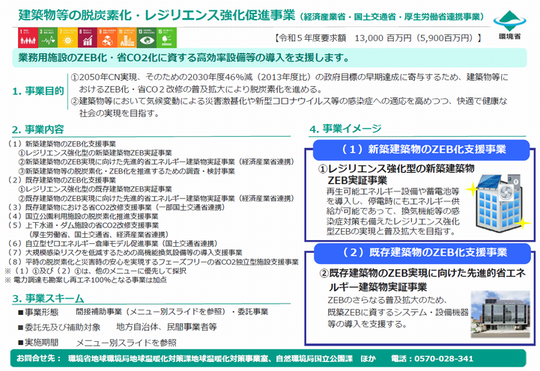This screenshot has height=371, width=540.
Task: Click item ②新築建築物のZEB実現に向けた先進的省エネルギー
Action: [156, 162]
